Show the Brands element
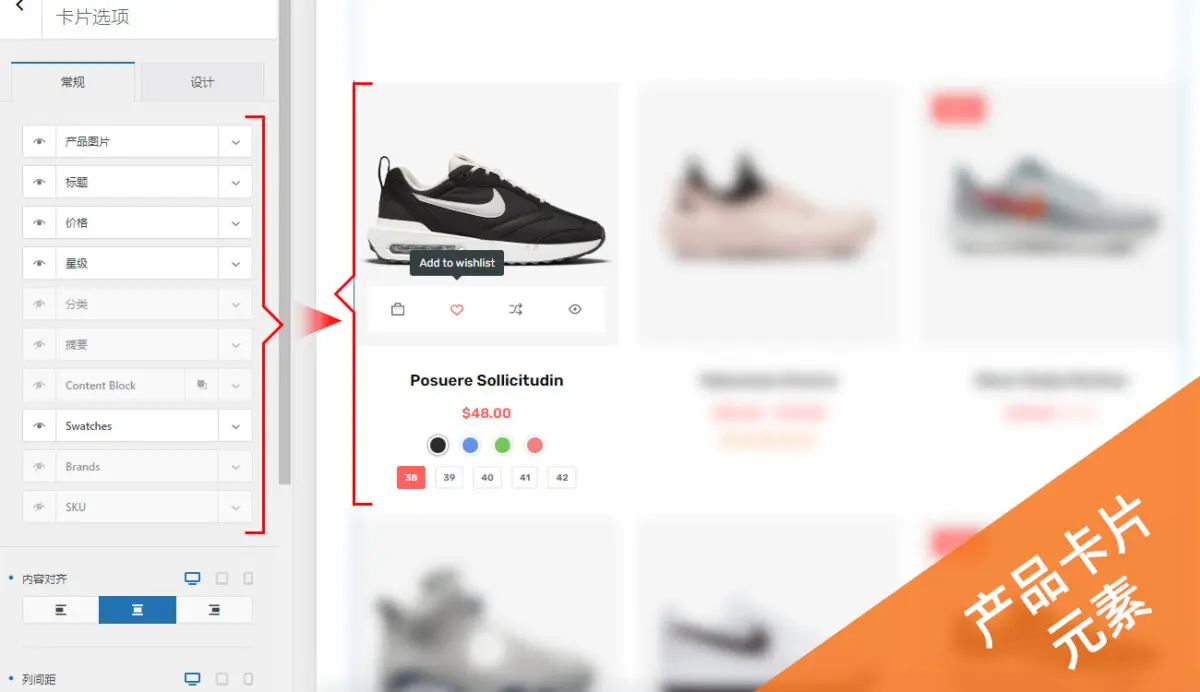The height and width of the screenshot is (692, 1200). pyautogui.click(x=40, y=467)
